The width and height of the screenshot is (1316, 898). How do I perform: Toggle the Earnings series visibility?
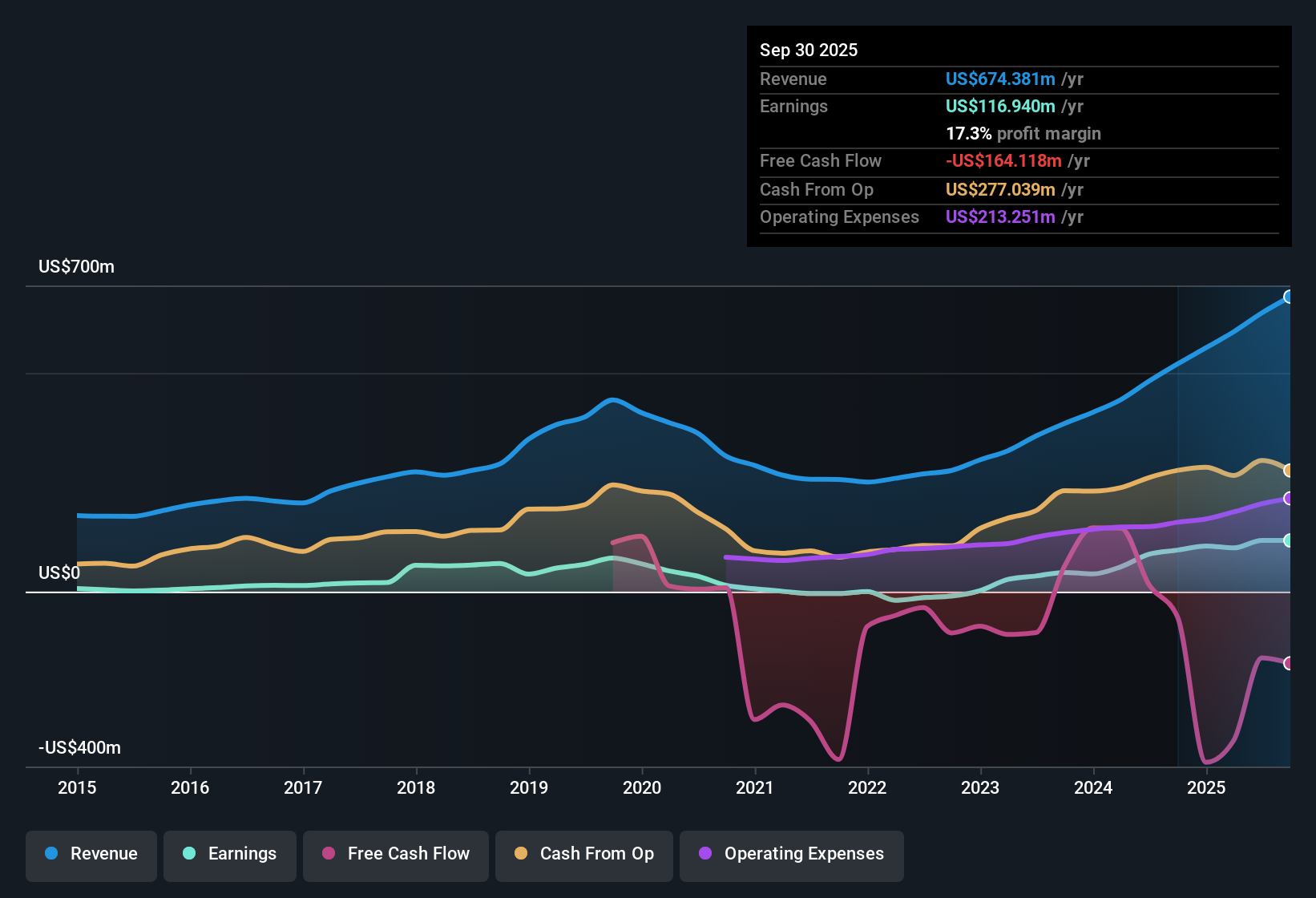(x=230, y=854)
